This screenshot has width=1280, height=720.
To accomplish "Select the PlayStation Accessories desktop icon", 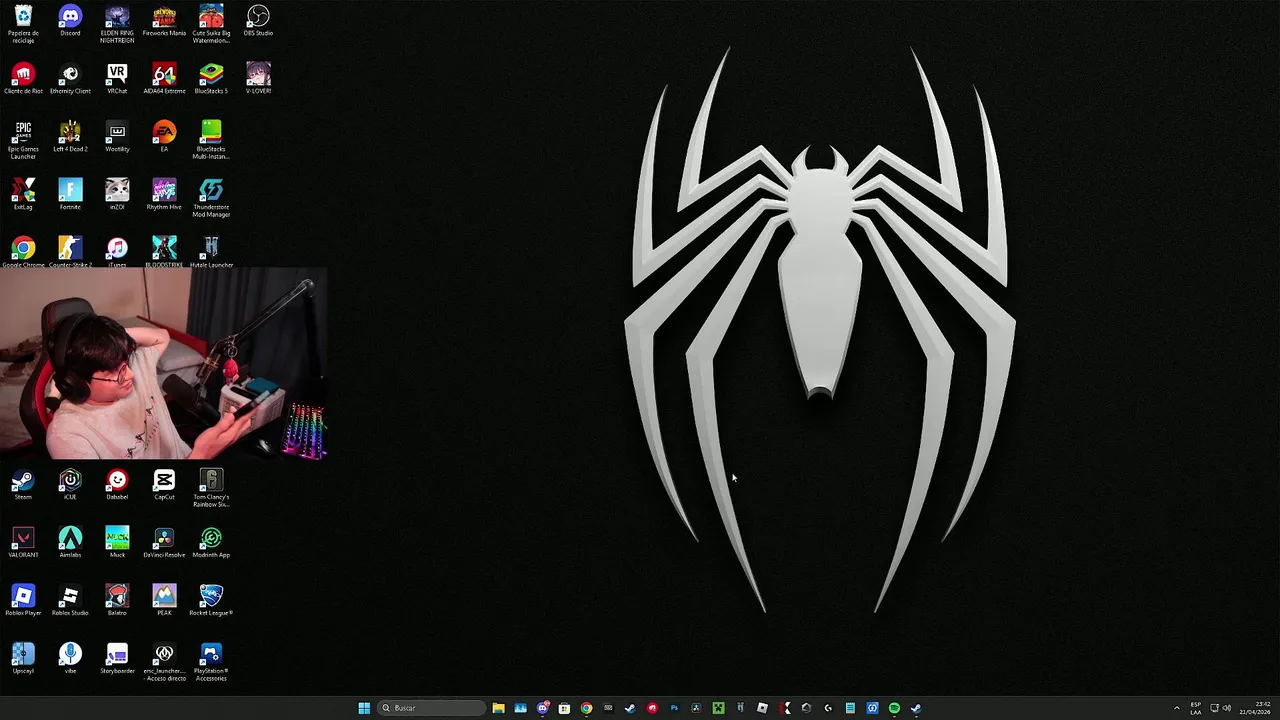I will [x=211, y=662].
